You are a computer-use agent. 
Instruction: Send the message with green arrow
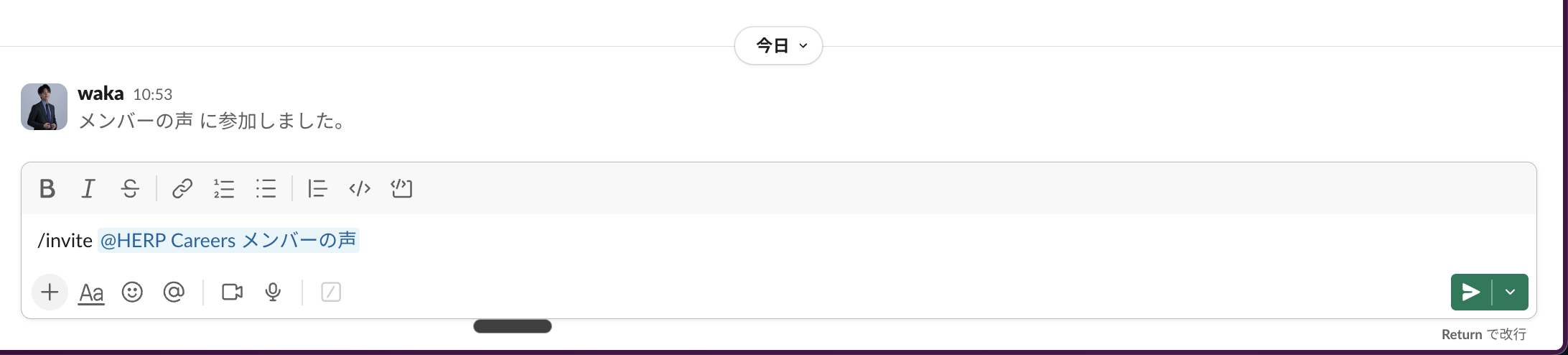[x=1471, y=292]
